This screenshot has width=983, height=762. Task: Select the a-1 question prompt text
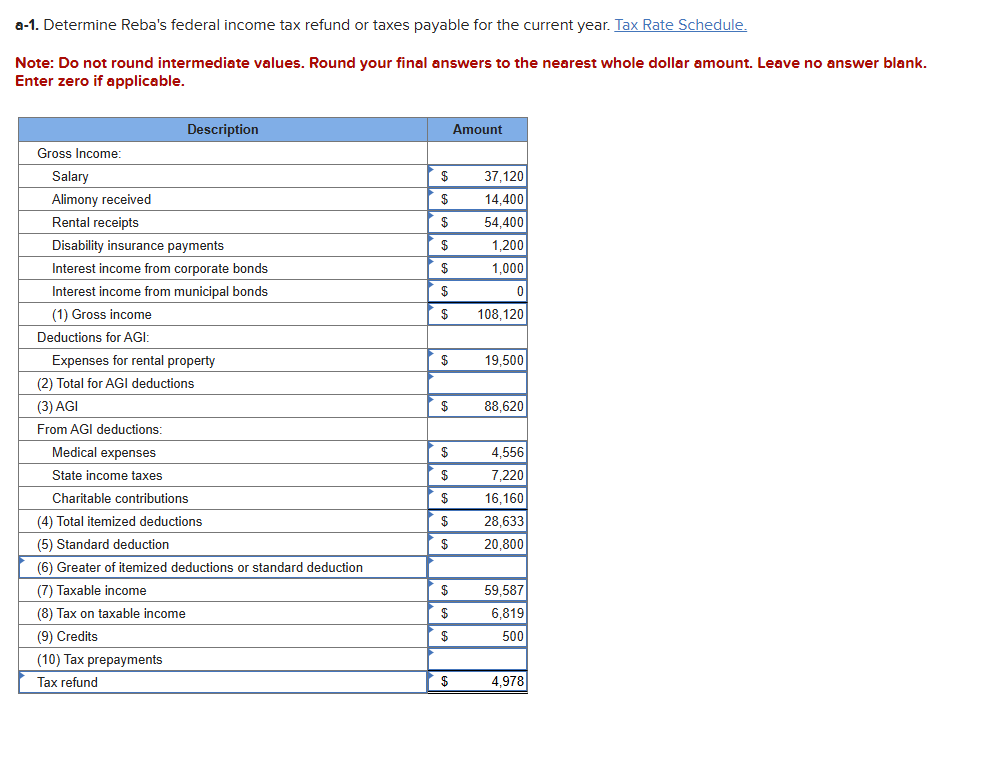click(313, 25)
